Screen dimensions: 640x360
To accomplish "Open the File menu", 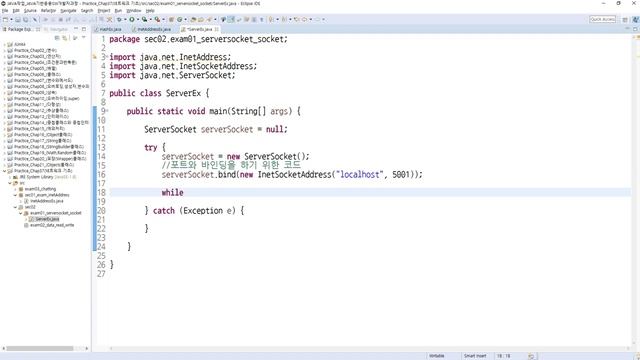I will click(5, 11).
